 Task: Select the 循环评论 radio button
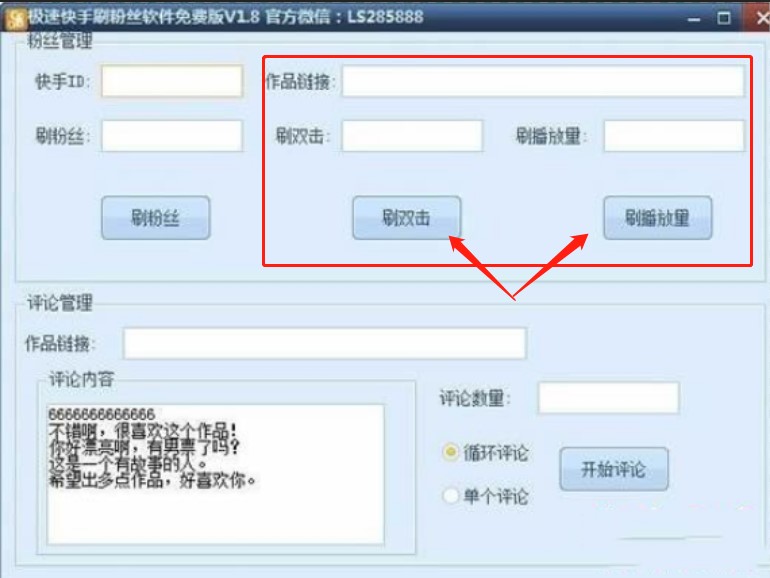[x=450, y=452]
